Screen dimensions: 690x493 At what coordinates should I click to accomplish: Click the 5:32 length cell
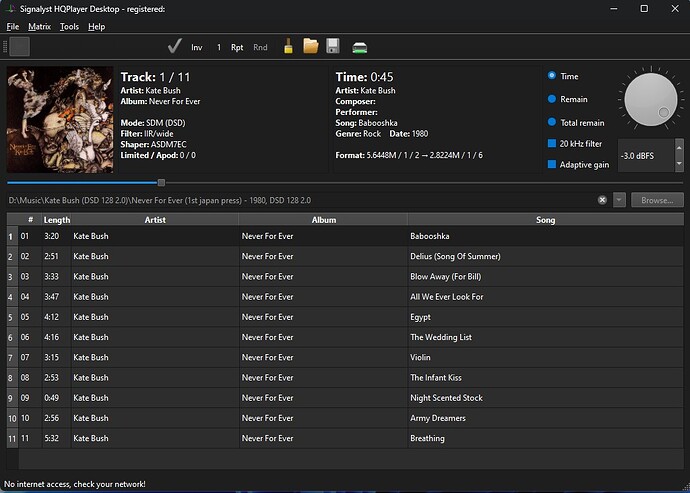click(56, 439)
